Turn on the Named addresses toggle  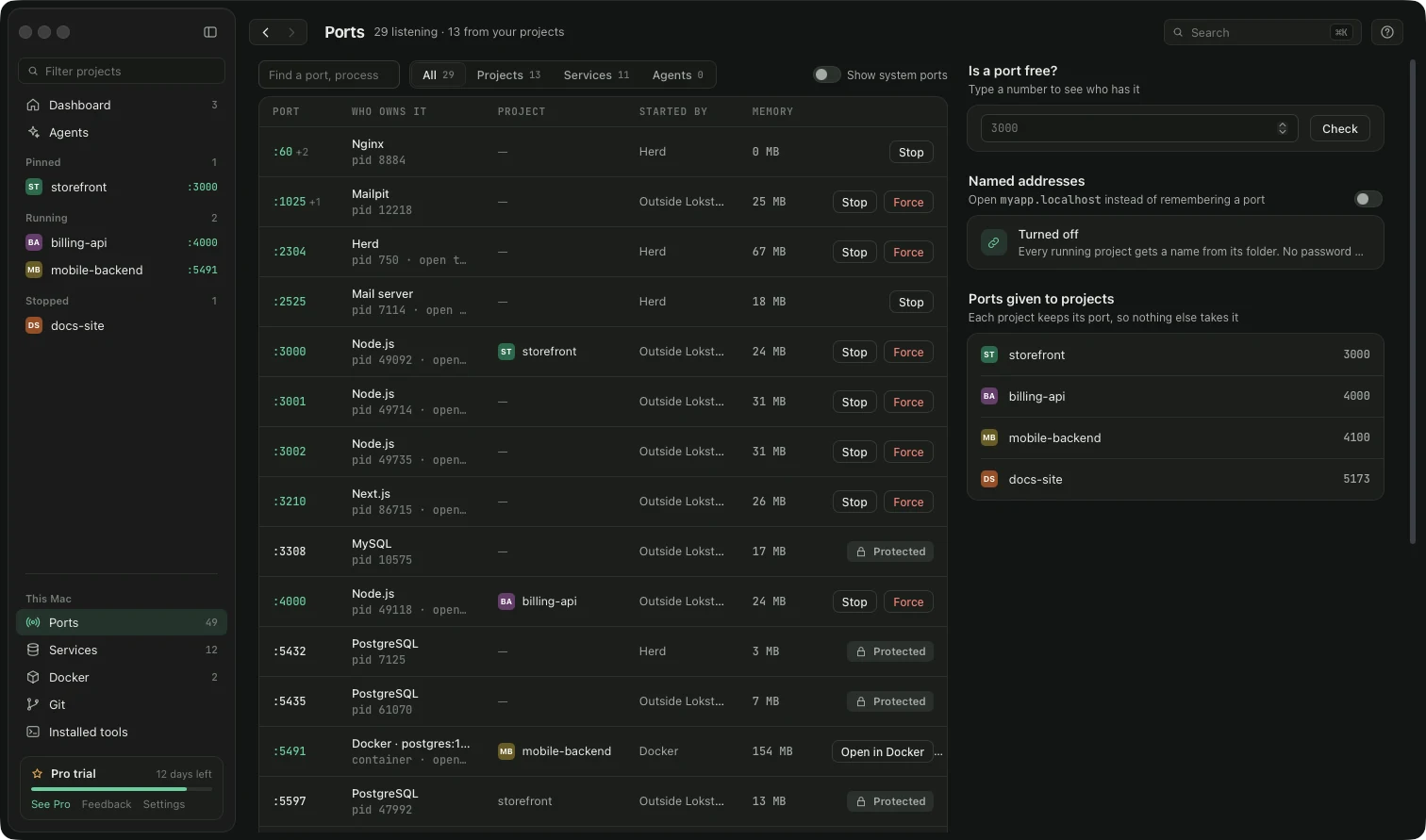click(x=1368, y=199)
